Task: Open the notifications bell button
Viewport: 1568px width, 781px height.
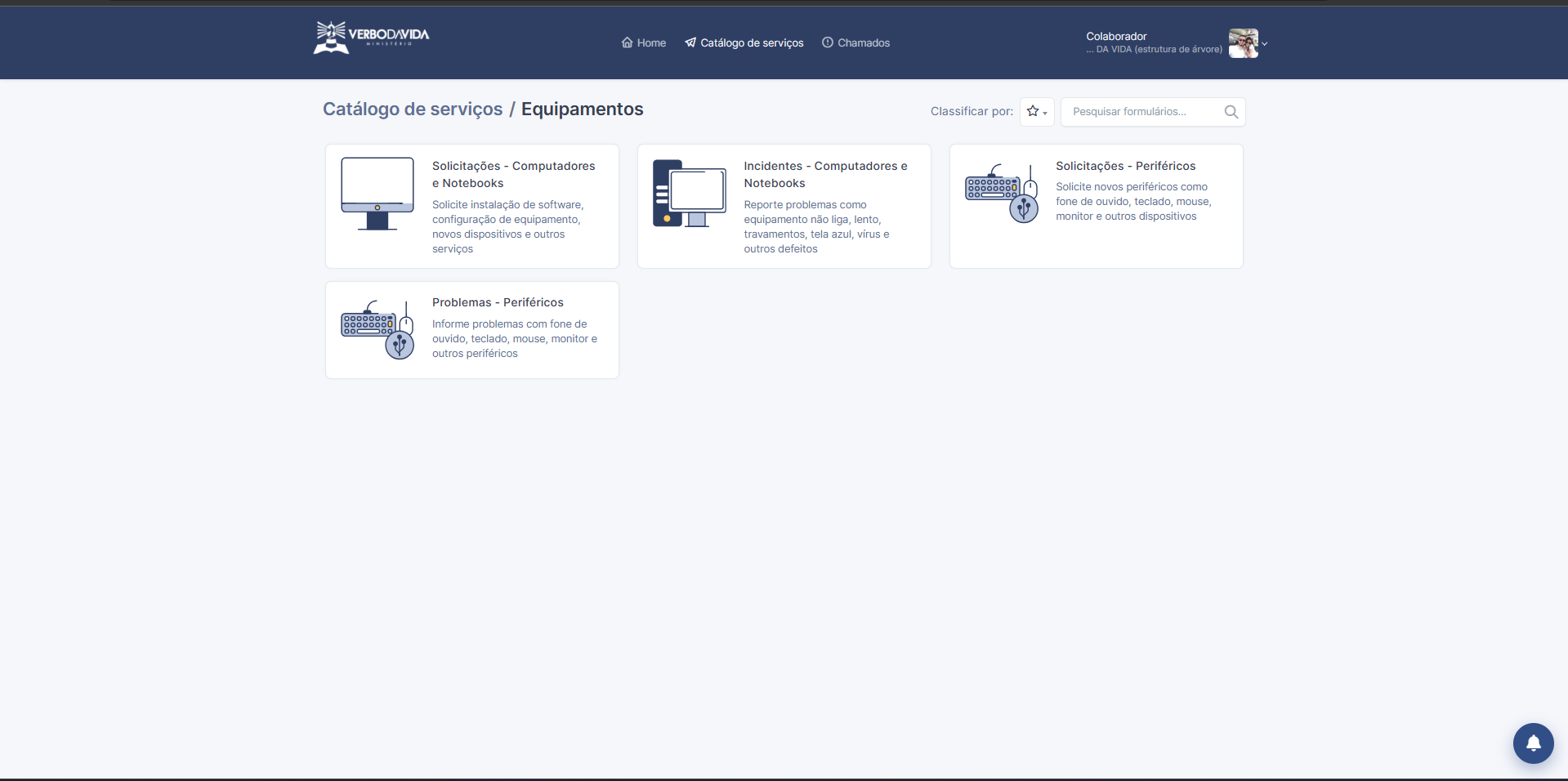Action: [1533, 743]
